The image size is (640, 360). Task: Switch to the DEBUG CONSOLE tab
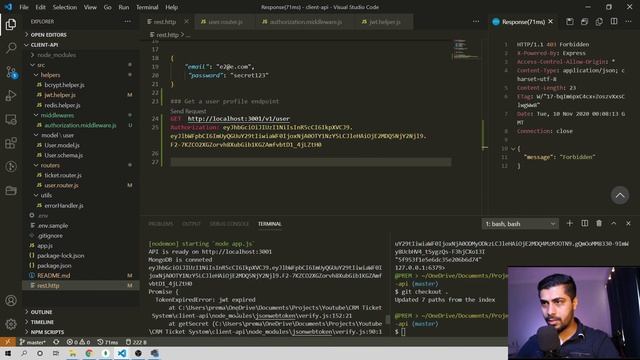(x=229, y=224)
